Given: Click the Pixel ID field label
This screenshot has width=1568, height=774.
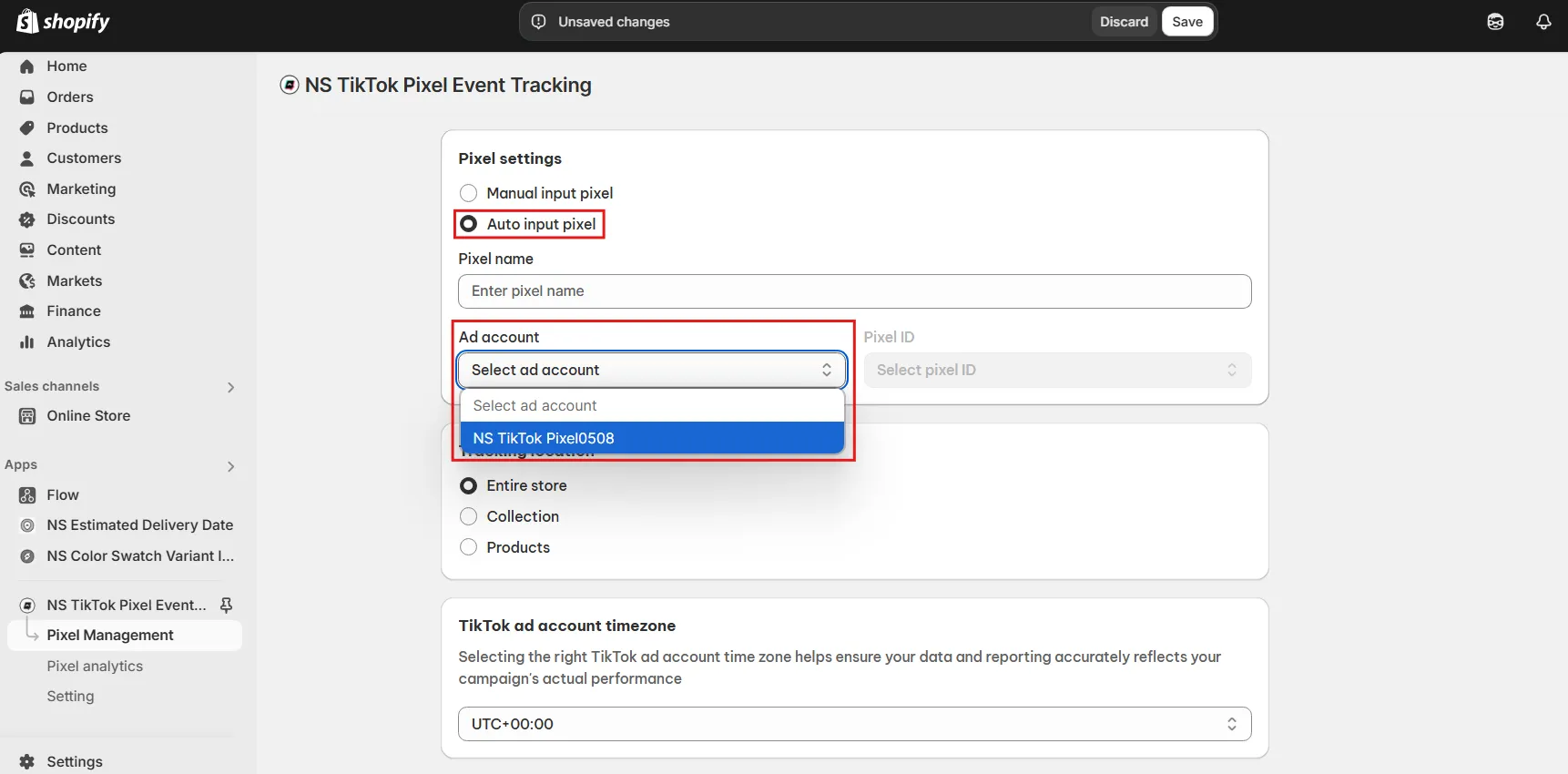Looking at the screenshot, I should tap(889, 337).
